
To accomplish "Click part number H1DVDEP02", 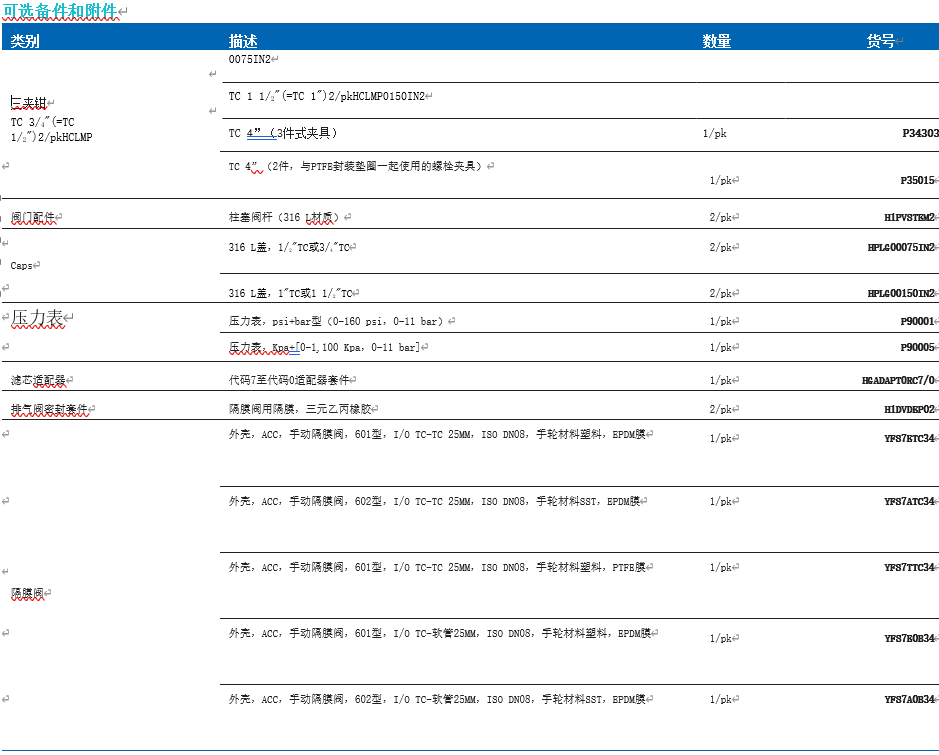I will (908, 409).
